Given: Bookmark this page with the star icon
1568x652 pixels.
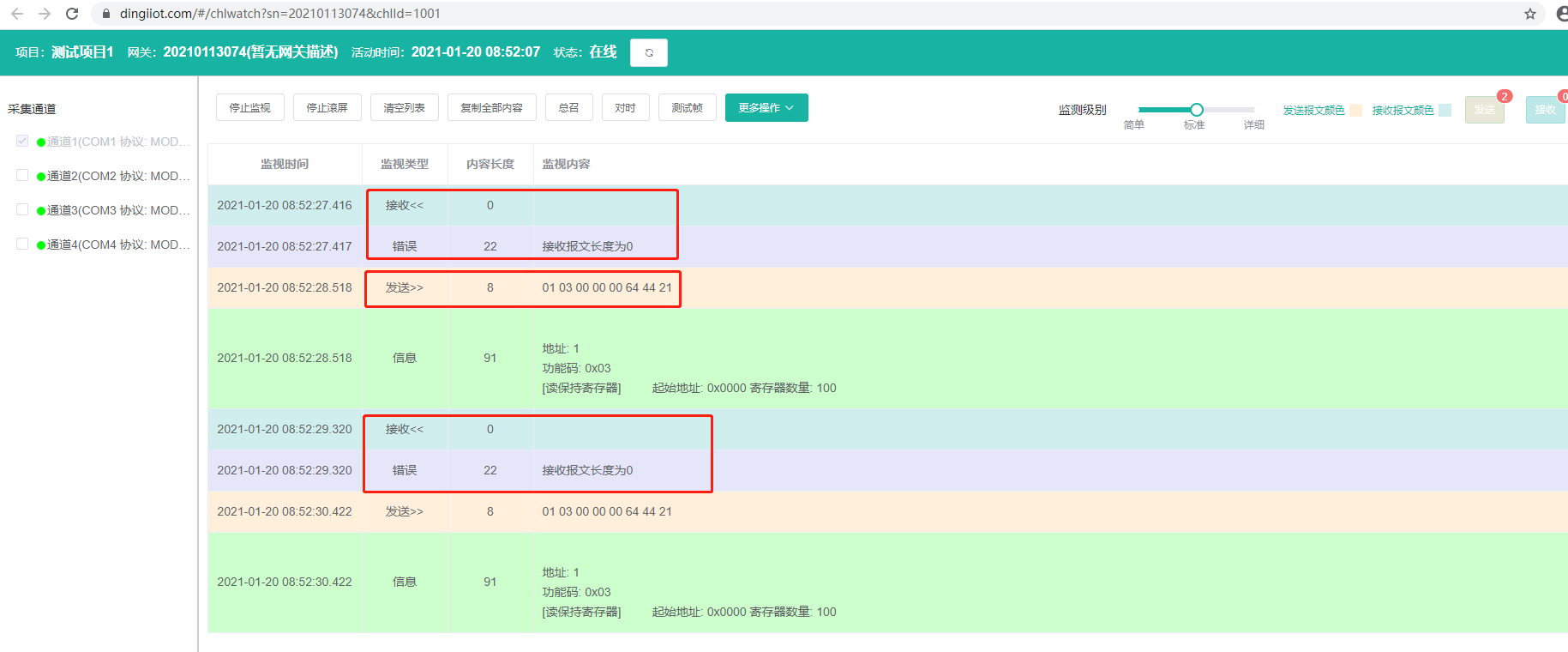Looking at the screenshot, I should [1529, 14].
